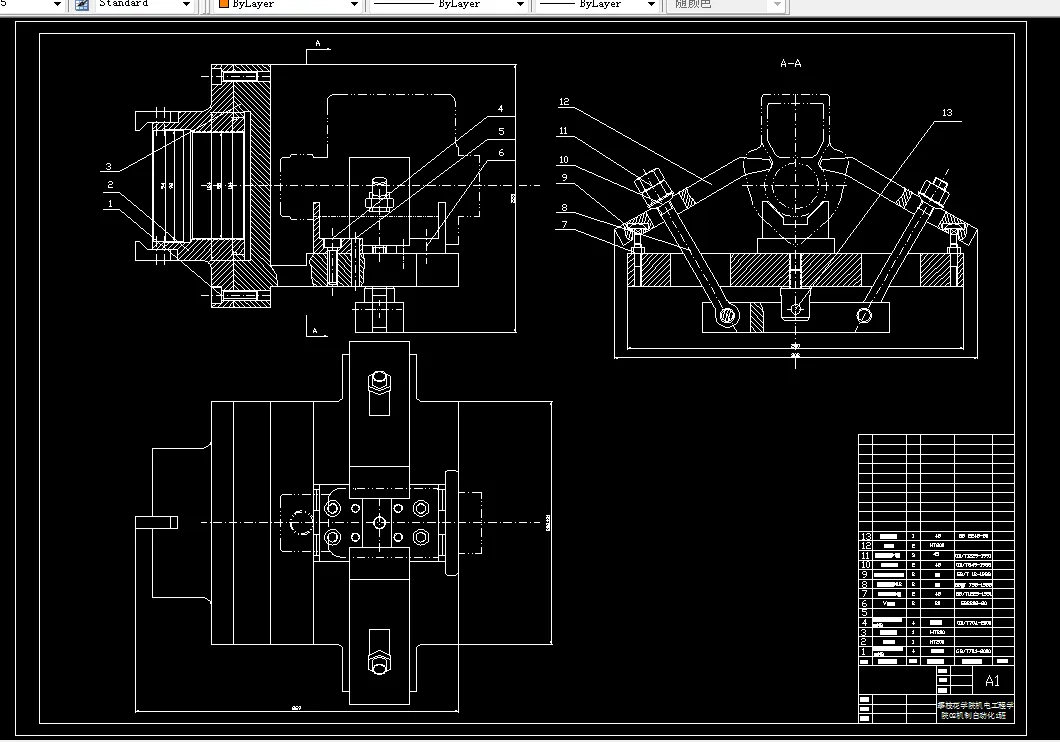Select lower section marker A below front view
1060x742 pixels.
pyautogui.click(x=315, y=331)
